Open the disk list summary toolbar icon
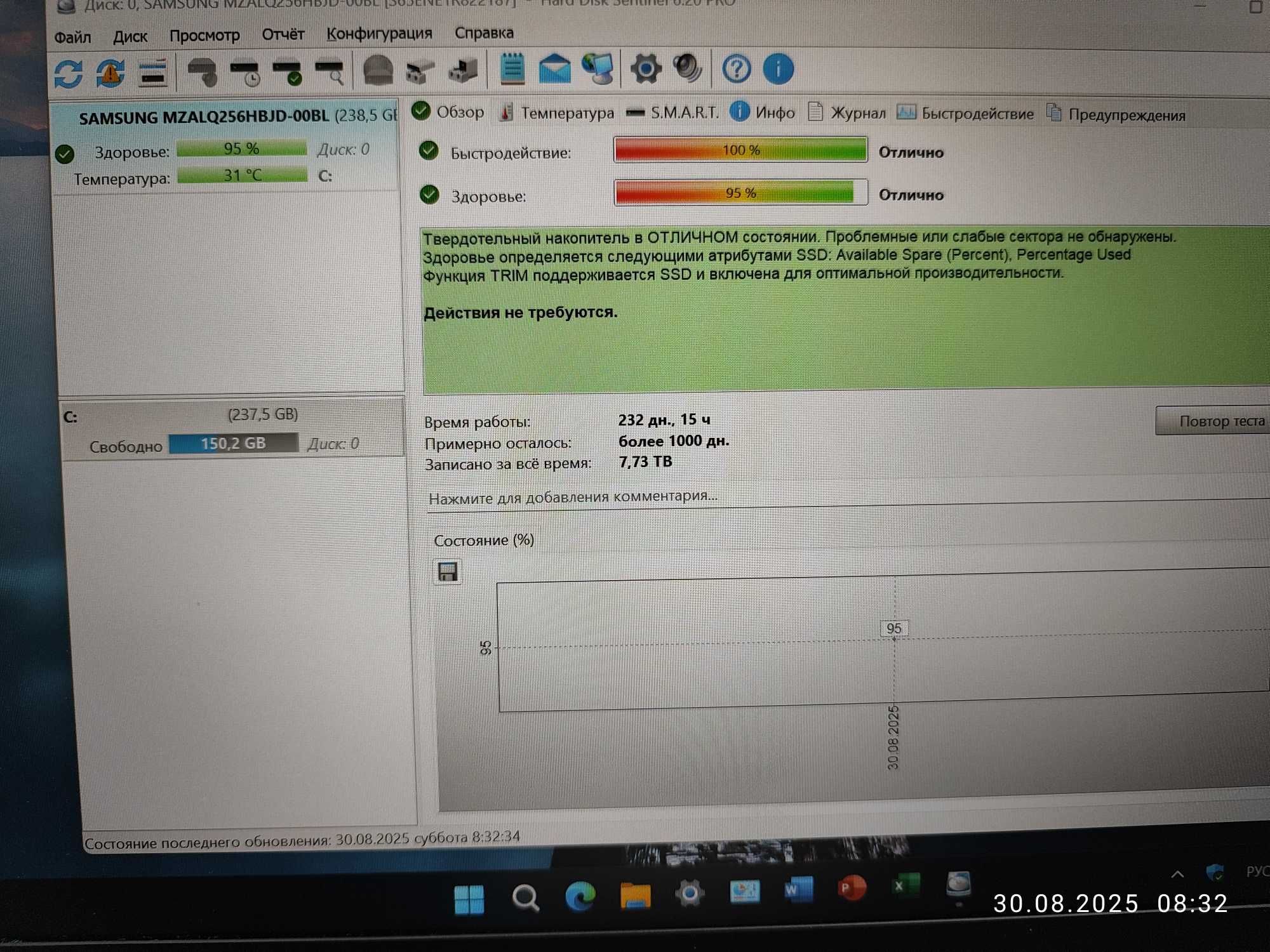 (152, 73)
